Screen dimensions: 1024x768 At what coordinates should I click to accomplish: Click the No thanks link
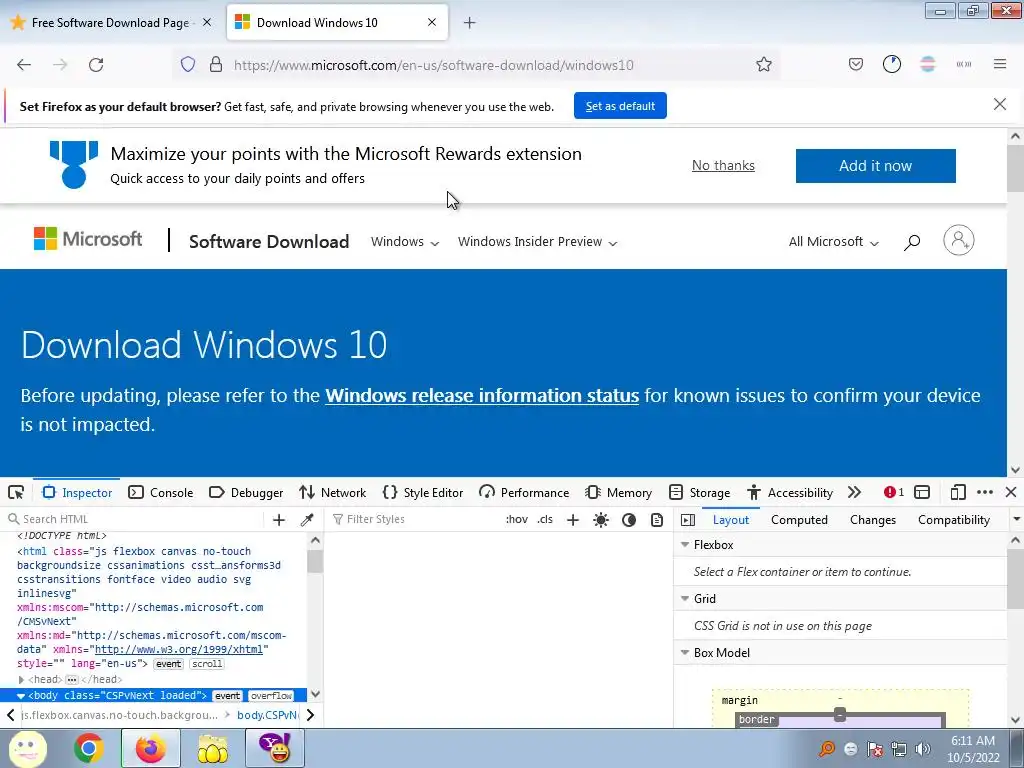(x=723, y=166)
